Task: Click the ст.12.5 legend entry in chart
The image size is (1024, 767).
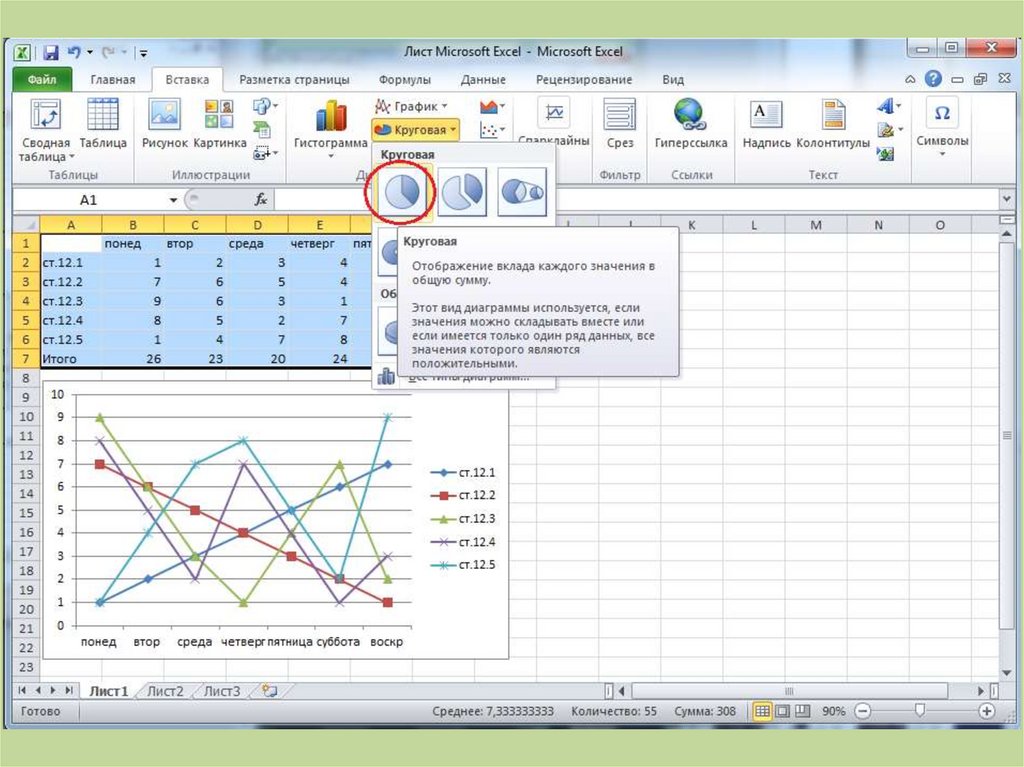Action: point(463,565)
